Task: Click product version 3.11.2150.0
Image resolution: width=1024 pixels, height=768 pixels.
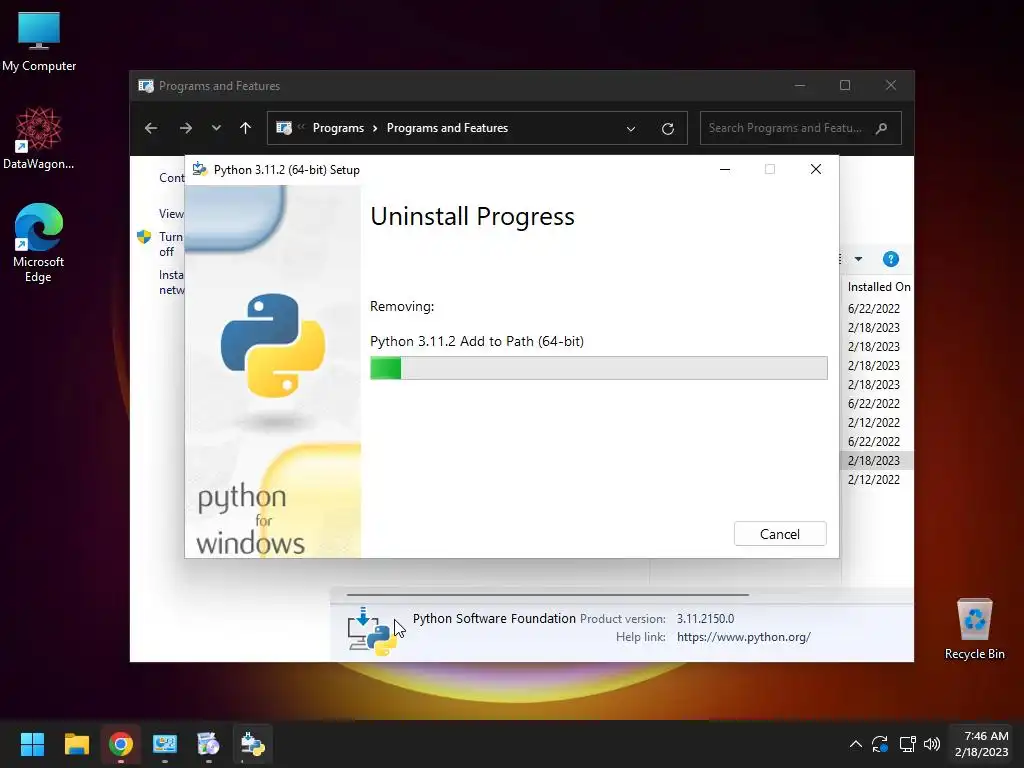Action: coord(705,618)
